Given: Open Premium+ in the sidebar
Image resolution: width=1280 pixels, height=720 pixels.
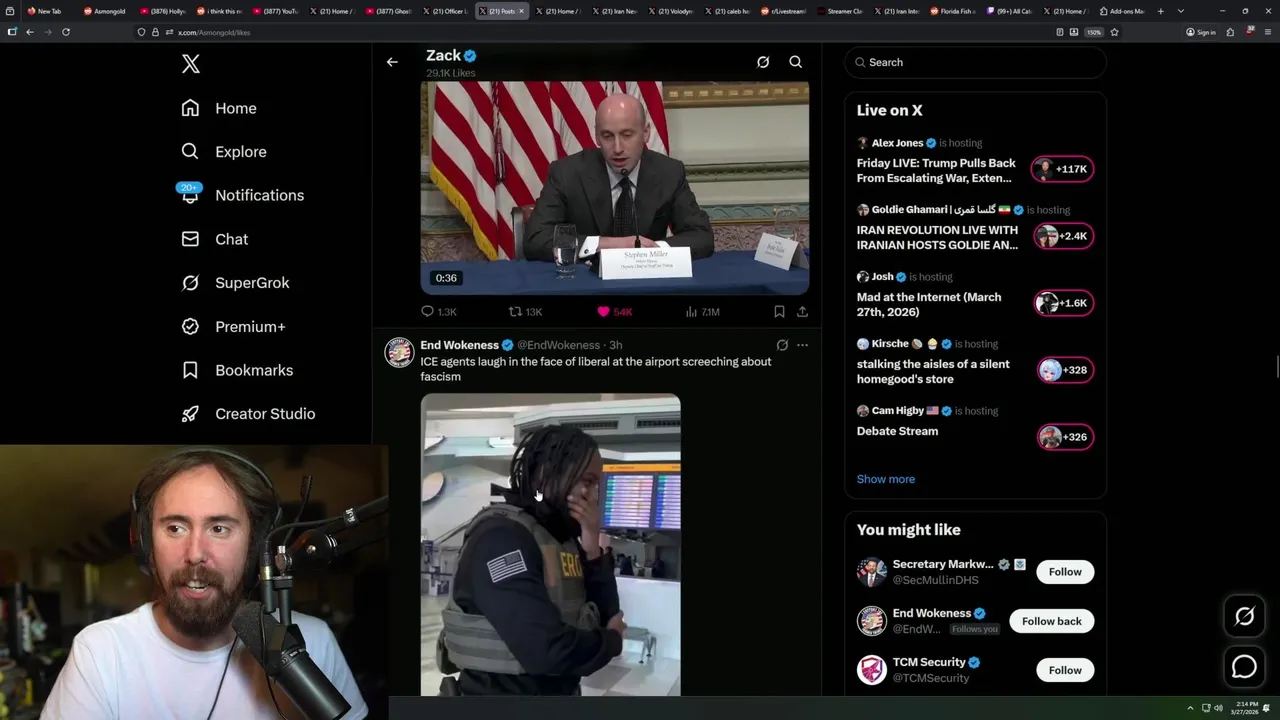Looking at the screenshot, I should pyautogui.click(x=233, y=326).
